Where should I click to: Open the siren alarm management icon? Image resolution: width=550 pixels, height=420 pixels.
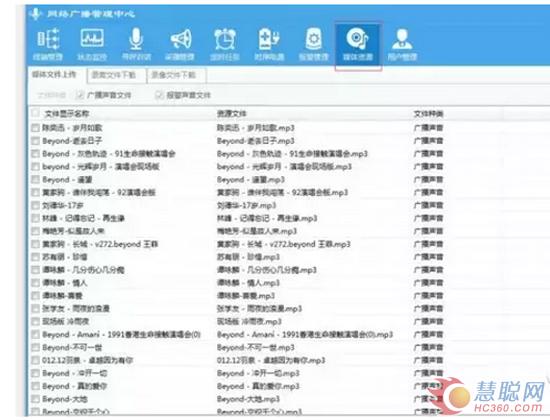pos(314,44)
